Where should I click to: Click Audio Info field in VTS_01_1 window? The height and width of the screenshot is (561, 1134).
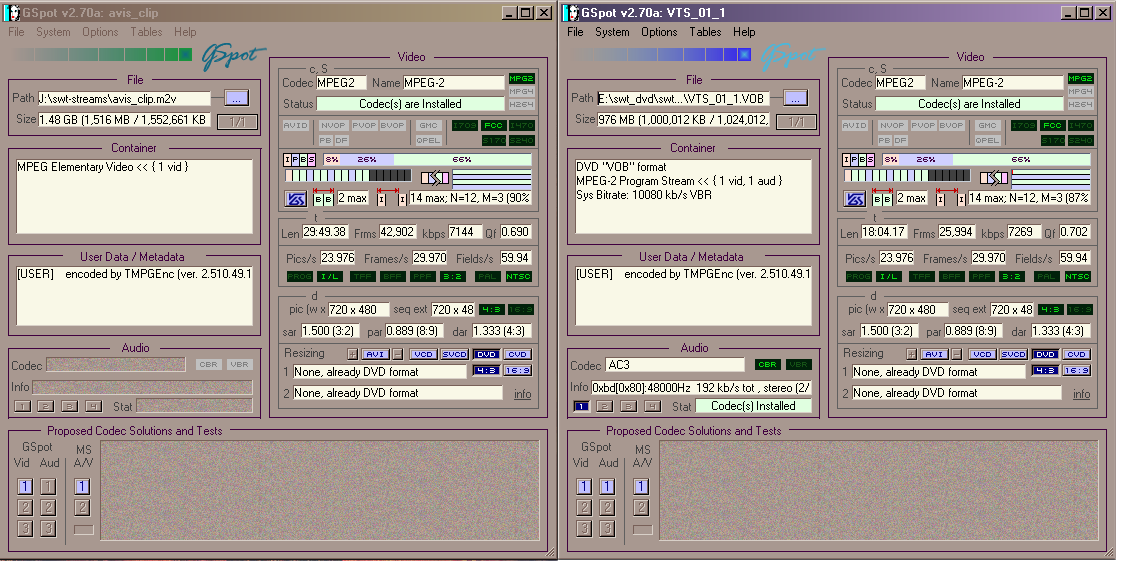(701, 387)
